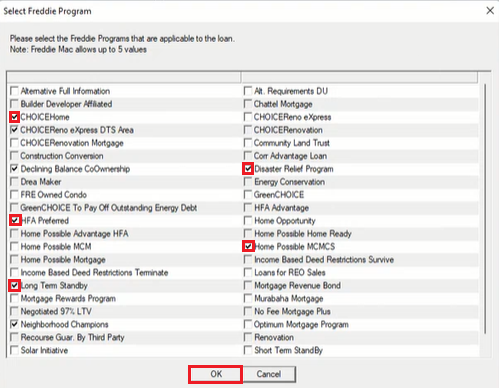Check Income Based Deed Restrictions Survive

248,260
